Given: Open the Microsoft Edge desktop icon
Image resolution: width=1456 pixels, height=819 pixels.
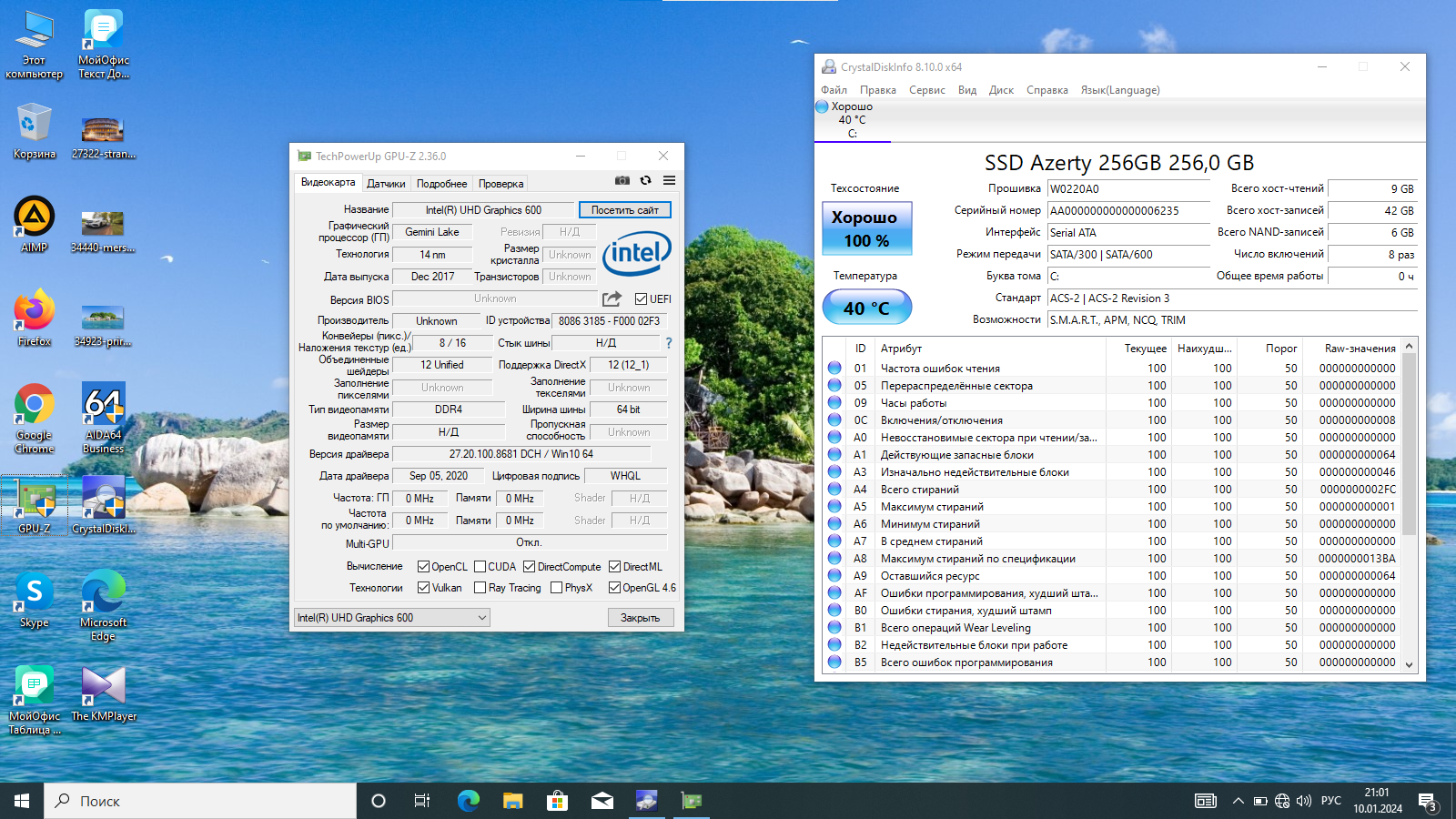Looking at the screenshot, I should (104, 605).
